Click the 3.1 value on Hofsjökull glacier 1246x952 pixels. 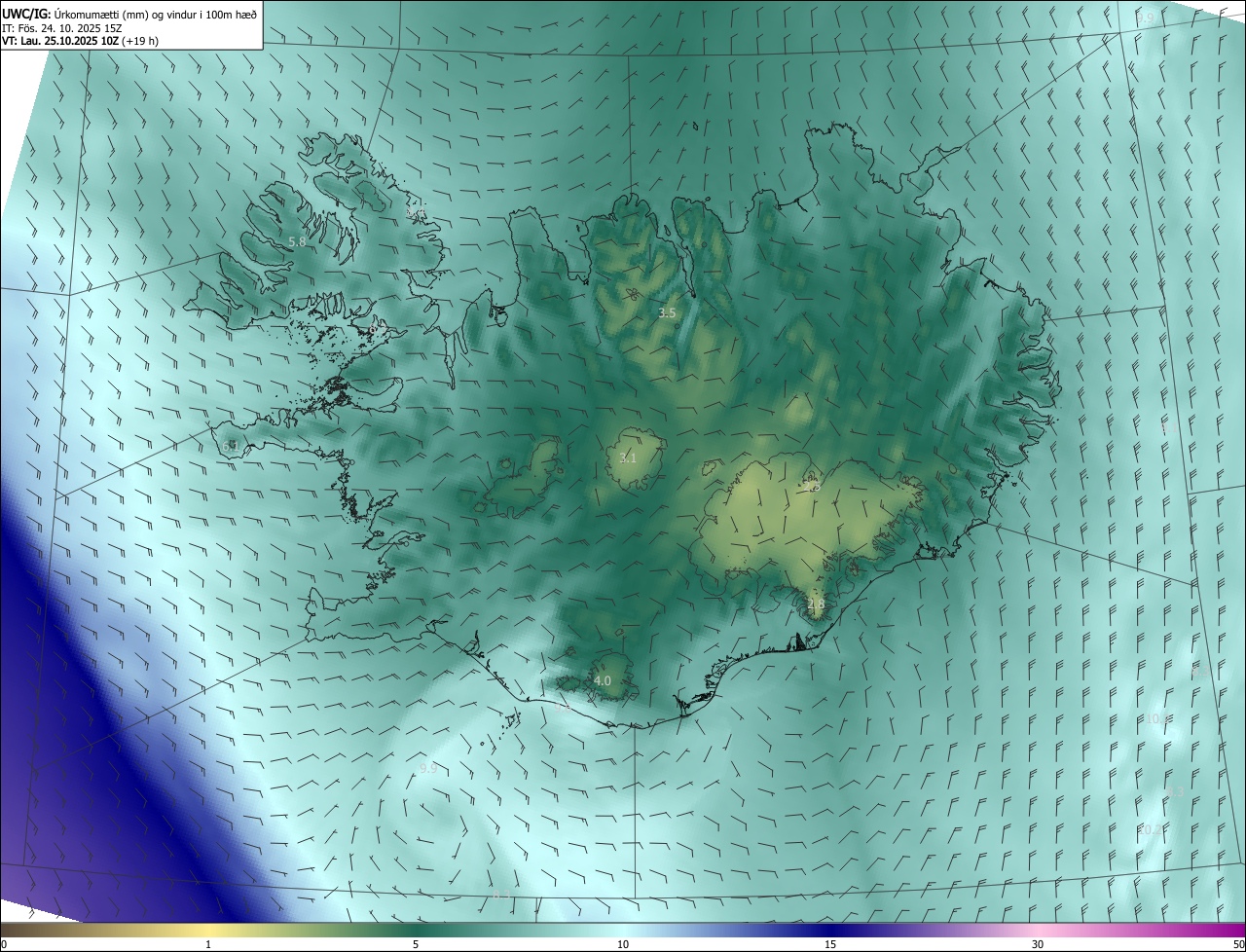tap(628, 458)
